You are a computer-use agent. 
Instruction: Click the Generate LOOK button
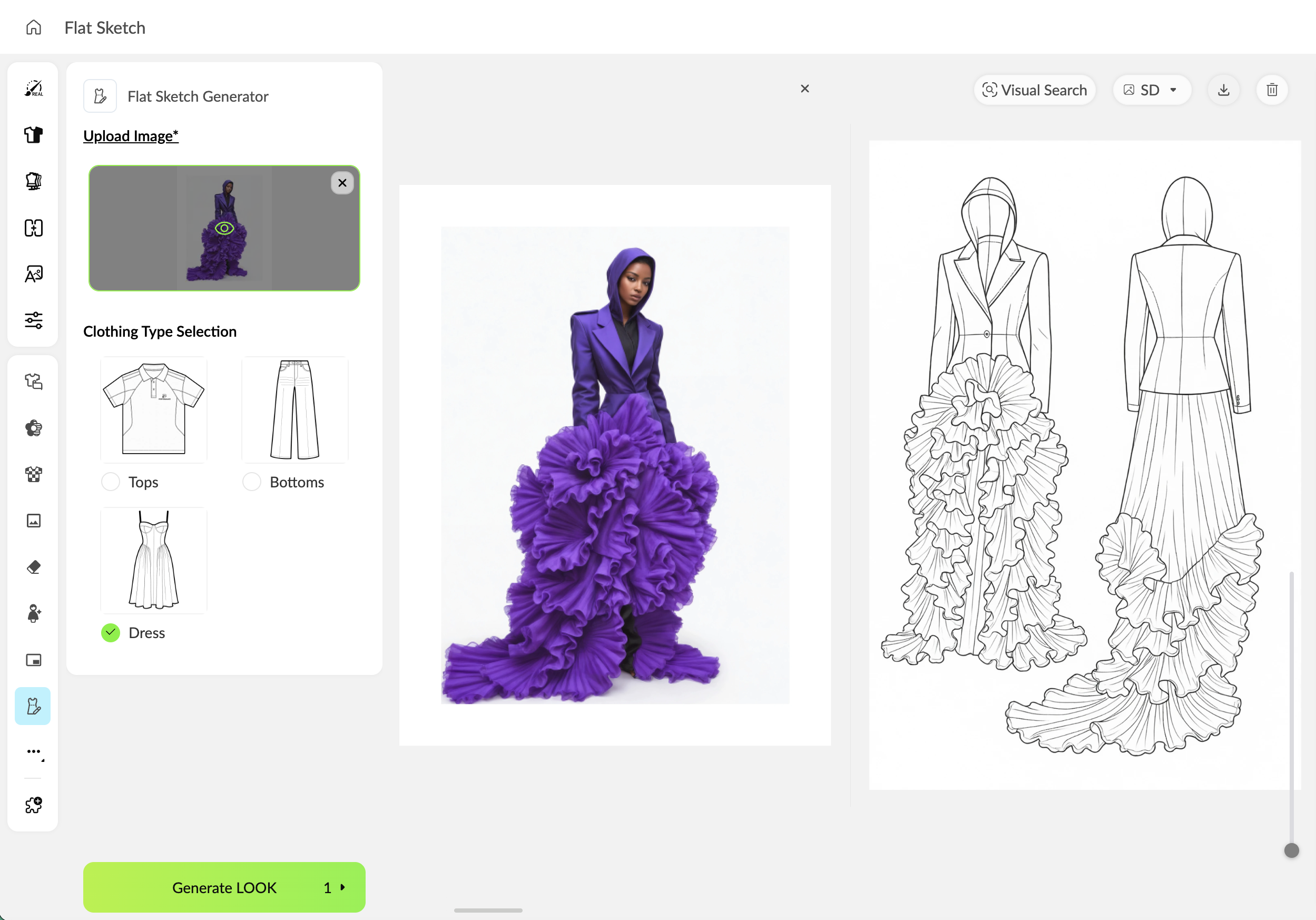point(224,887)
